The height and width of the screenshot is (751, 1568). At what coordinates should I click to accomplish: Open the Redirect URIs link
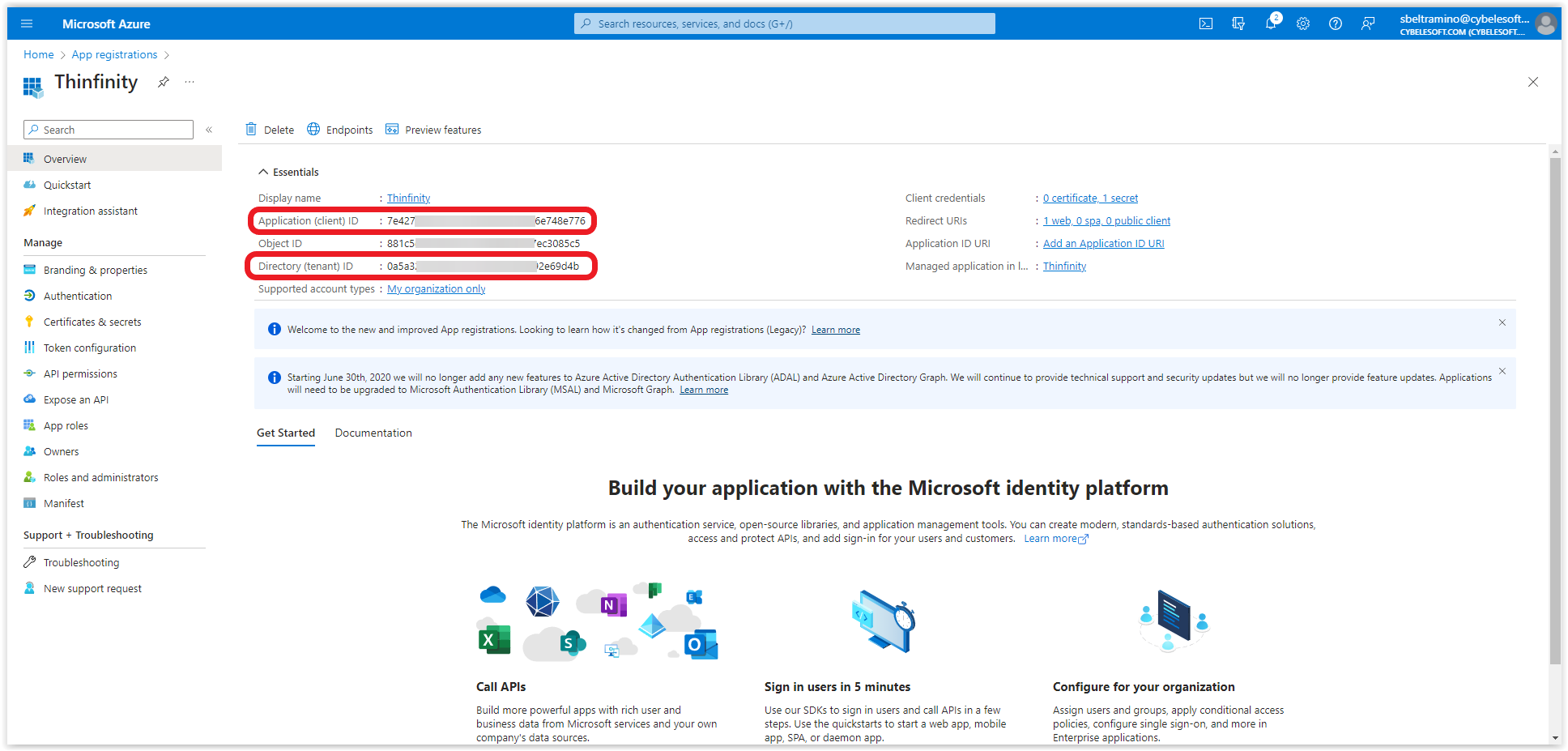pos(1106,220)
